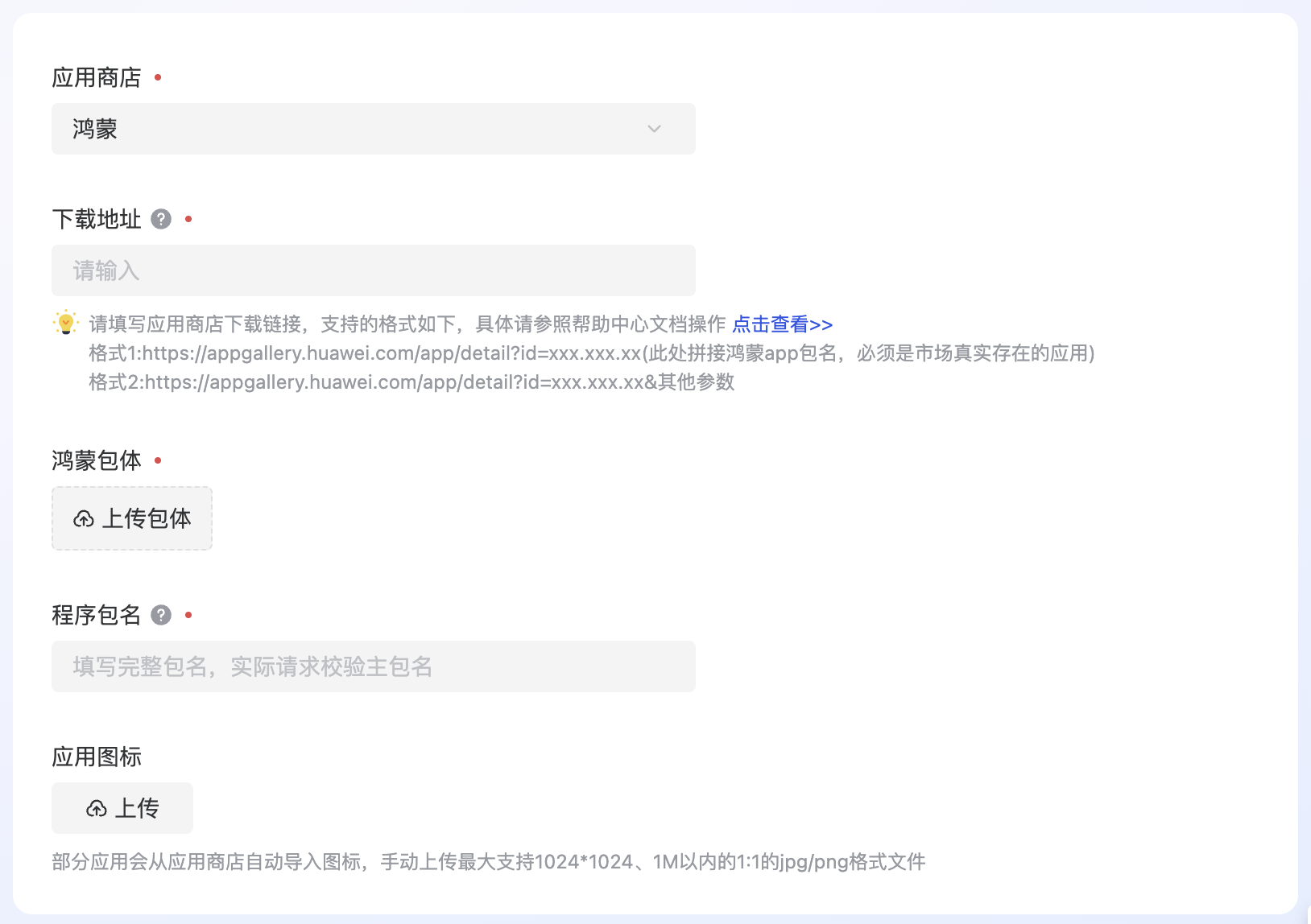
Task: Click the chevron arrow in the store selector
Action: click(654, 129)
